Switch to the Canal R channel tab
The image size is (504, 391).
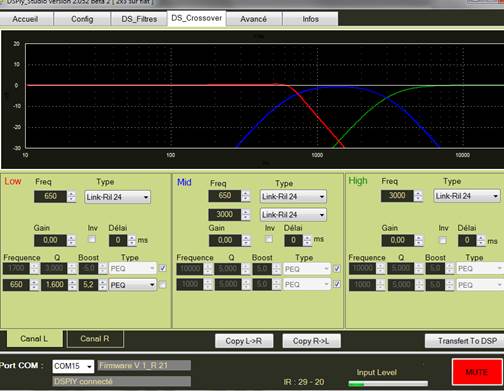pyautogui.click(x=95, y=339)
